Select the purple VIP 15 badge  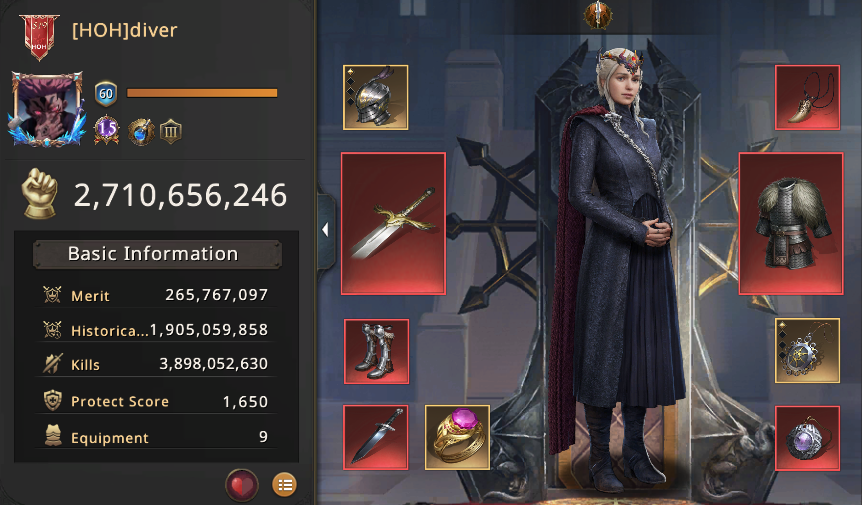[x=107, y=130]
